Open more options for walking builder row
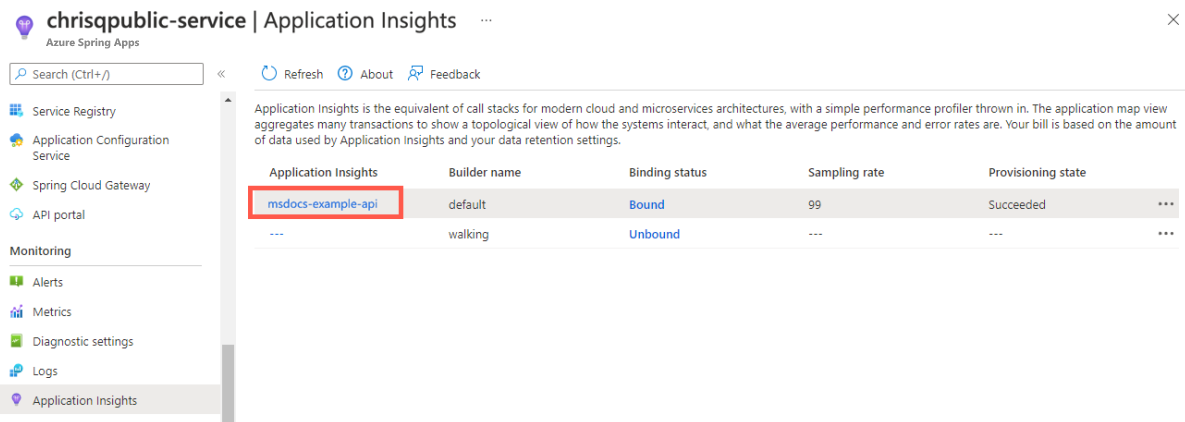 tap(1165, 234)
